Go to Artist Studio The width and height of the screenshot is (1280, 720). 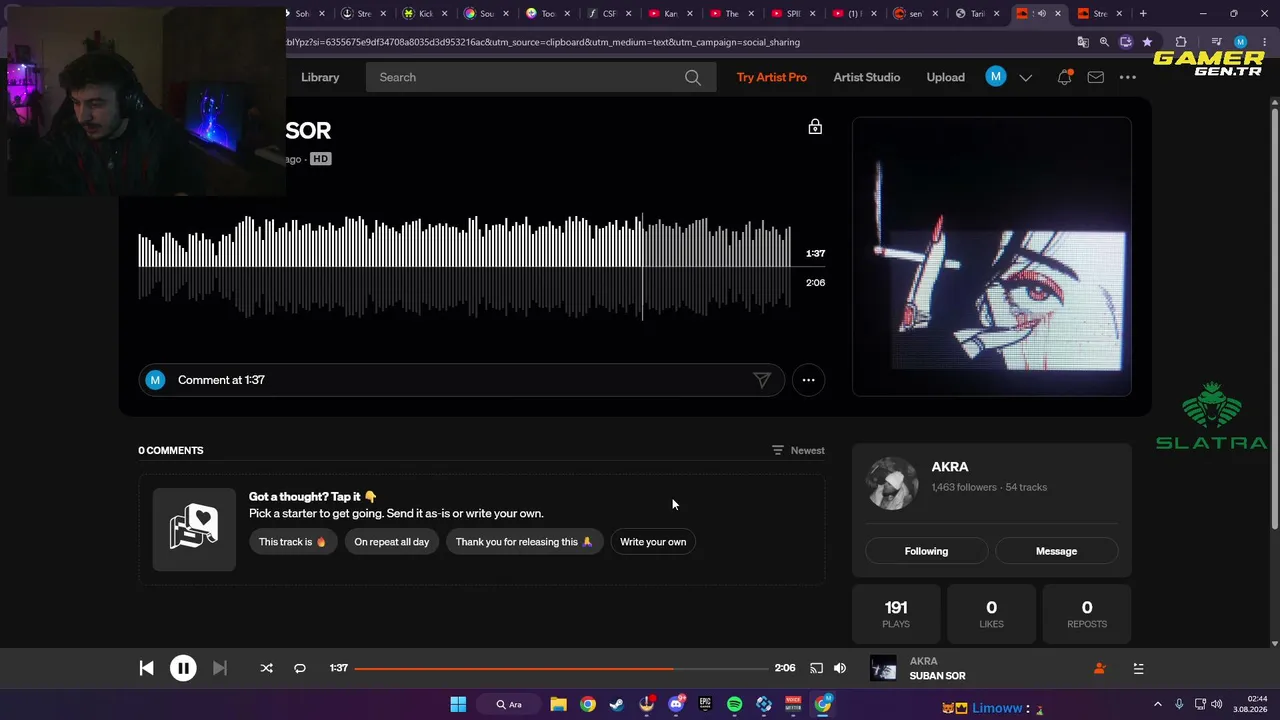tap(867, 77)
